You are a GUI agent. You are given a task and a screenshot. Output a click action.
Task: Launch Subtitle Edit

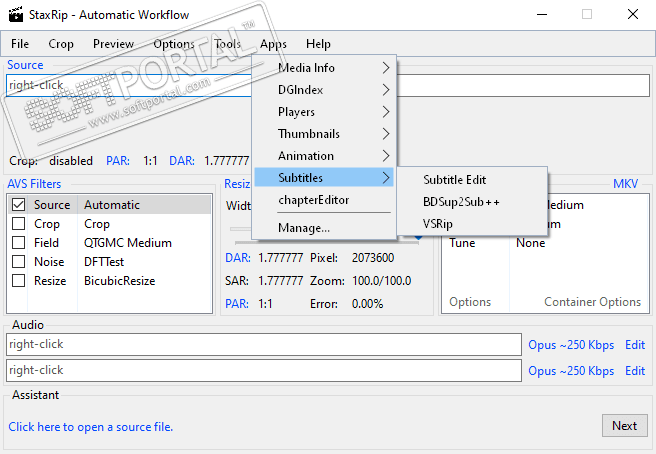tap(472, 180)
